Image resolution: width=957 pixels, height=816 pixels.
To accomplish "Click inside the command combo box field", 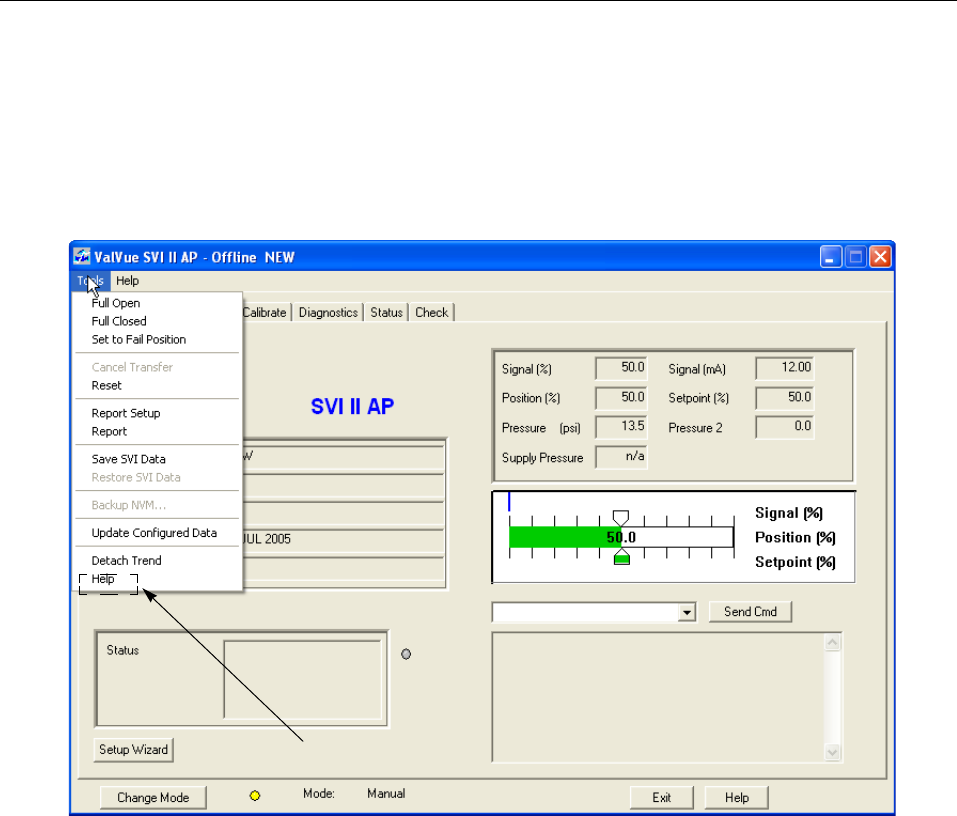I will [x=585, y=612].
